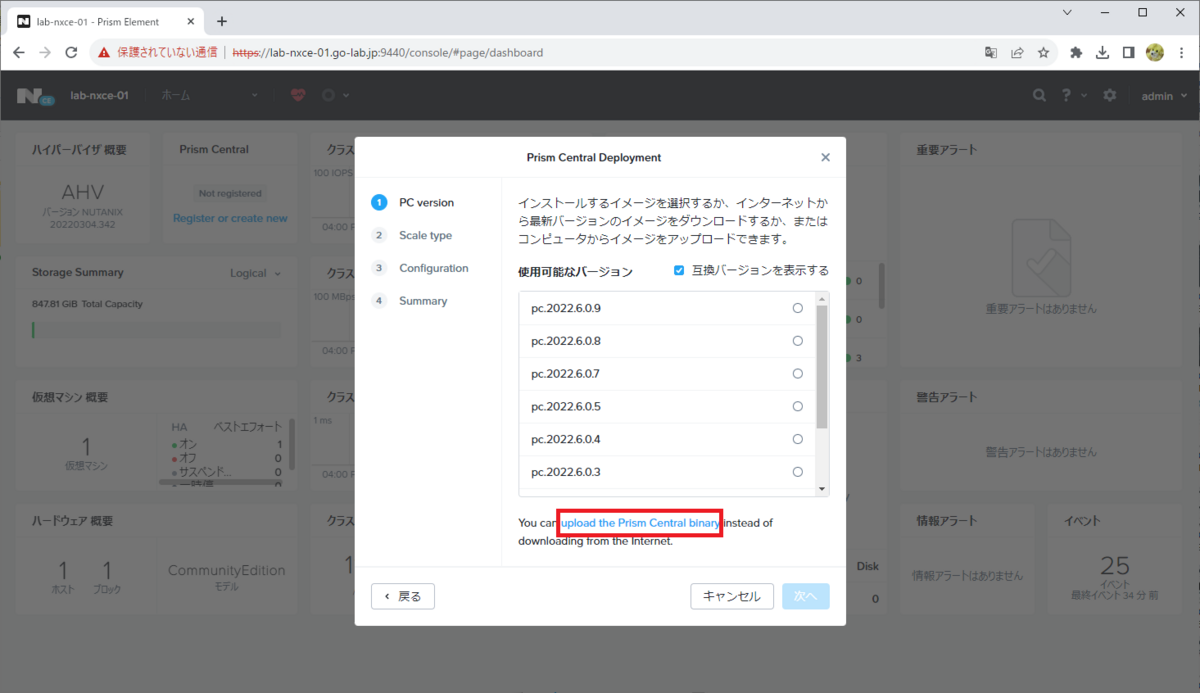Click the version list scroll down arrow
The width and height of the screenshot is (1200, 693).
click(x=823, y=489)
